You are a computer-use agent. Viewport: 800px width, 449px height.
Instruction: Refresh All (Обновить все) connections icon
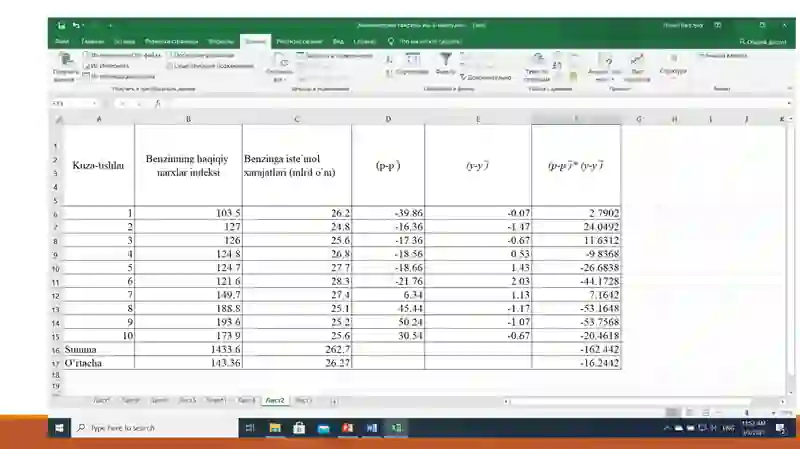click(x=279, y=67)
